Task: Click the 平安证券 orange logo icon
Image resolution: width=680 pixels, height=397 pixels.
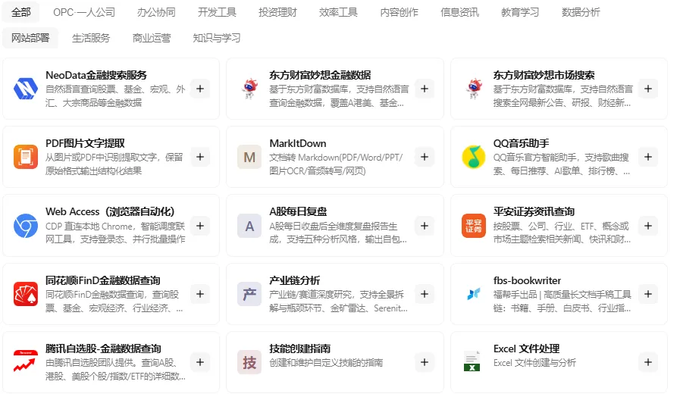Action: point(474,226)
